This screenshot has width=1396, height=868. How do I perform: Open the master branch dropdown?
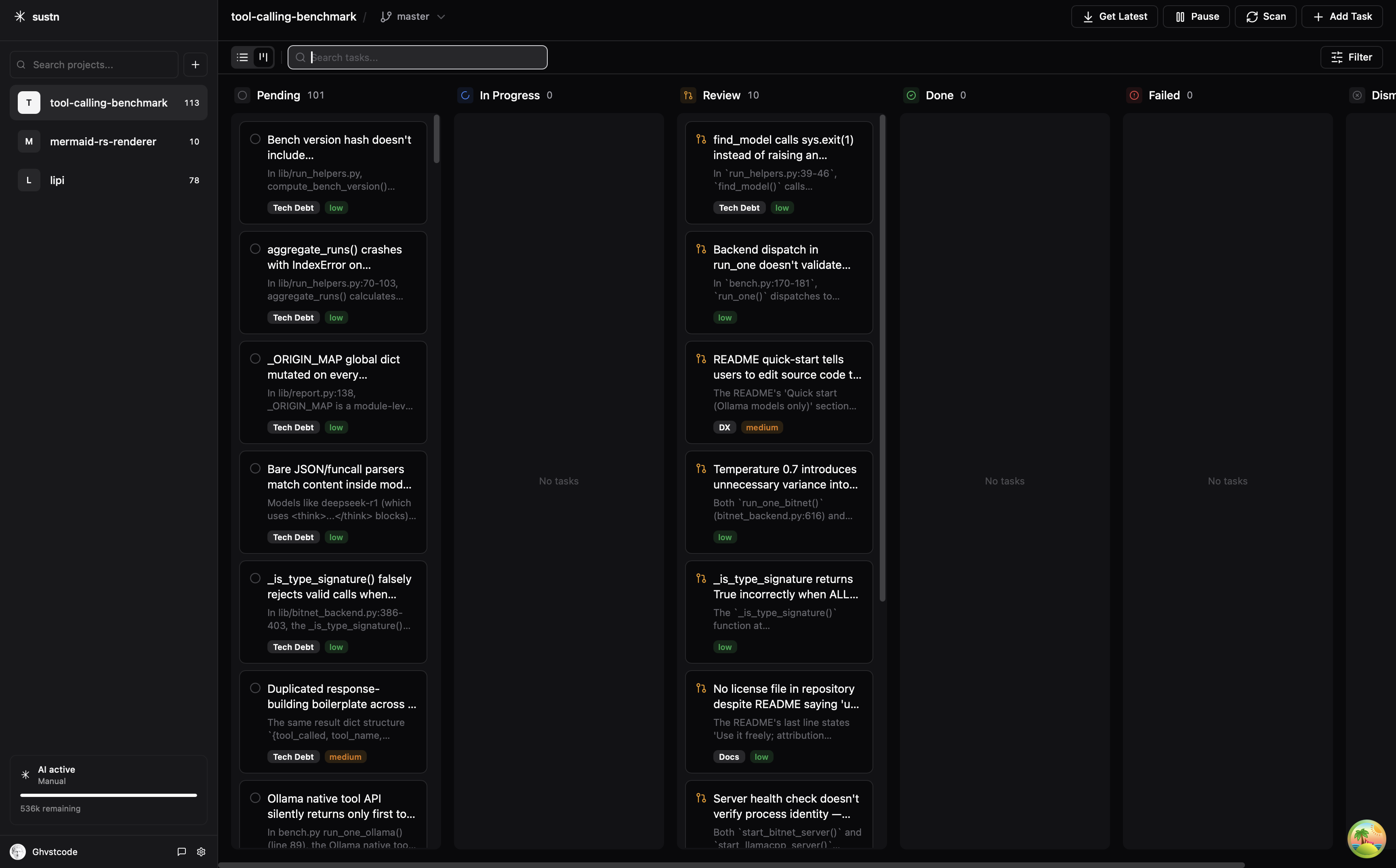pos(412,16)
